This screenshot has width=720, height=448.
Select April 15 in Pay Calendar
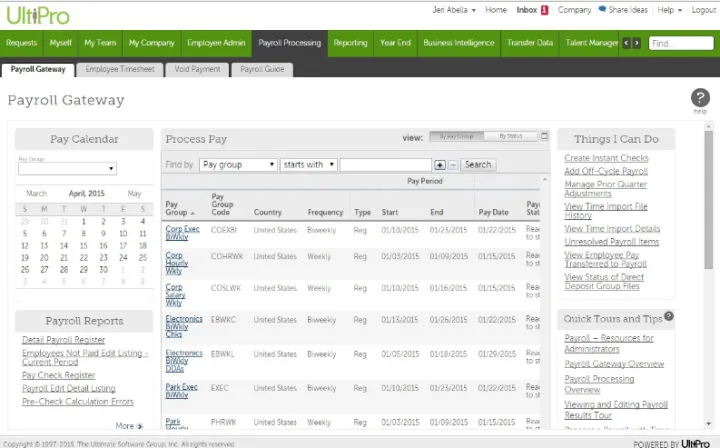[84, 246]
